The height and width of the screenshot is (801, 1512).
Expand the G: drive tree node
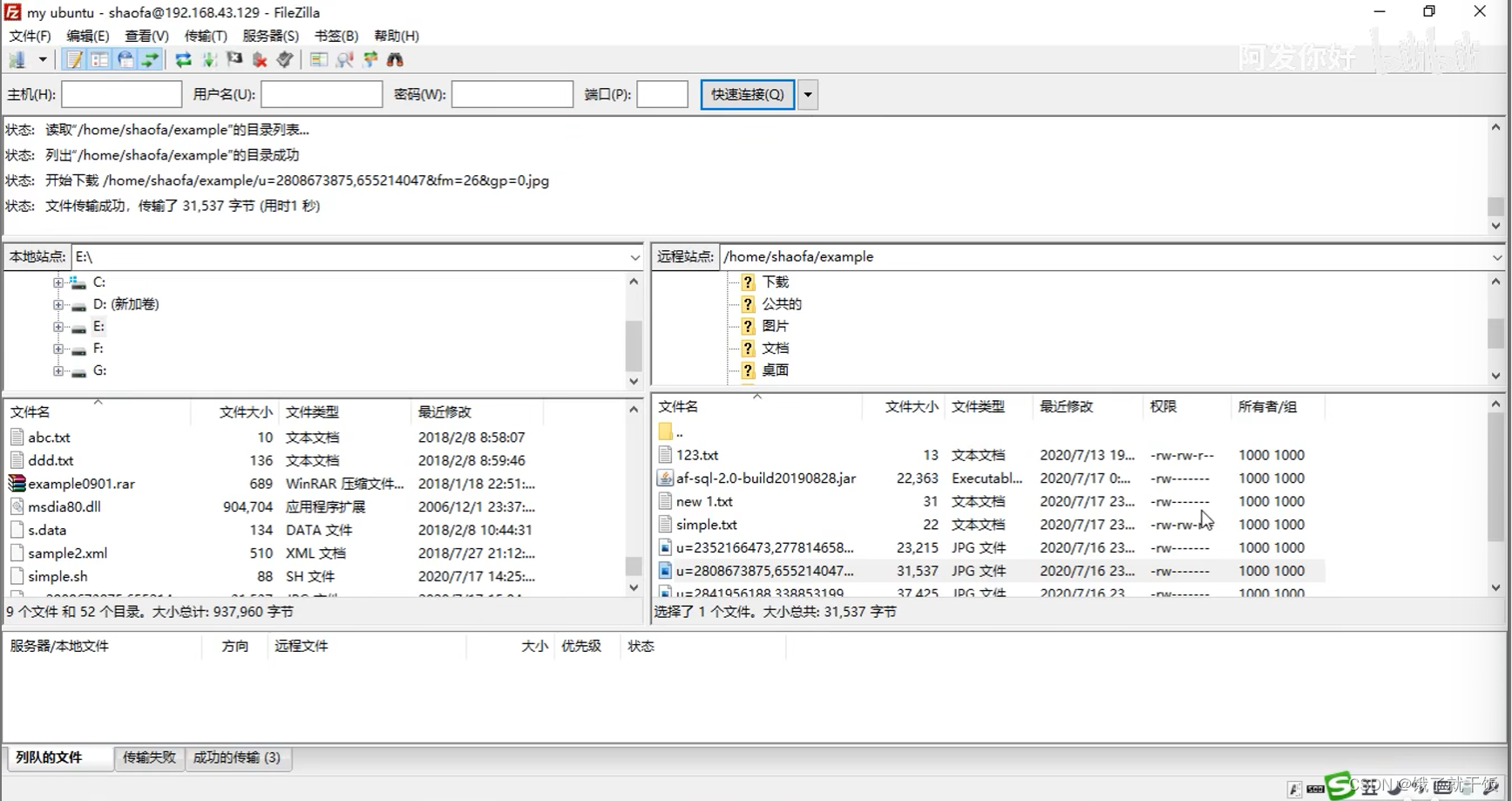[x=58, y=371]
